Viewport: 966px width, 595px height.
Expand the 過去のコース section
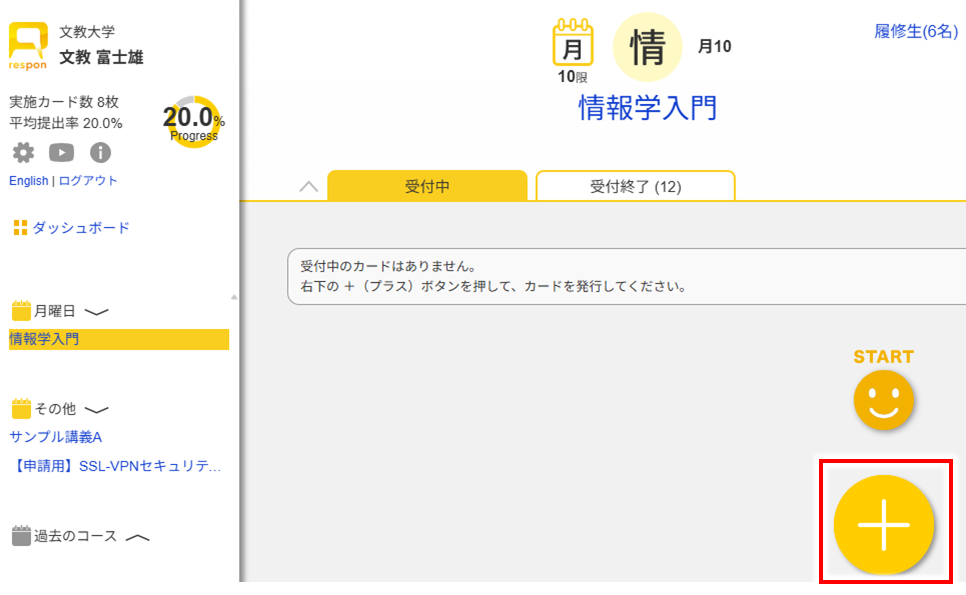tap(137, 537)
